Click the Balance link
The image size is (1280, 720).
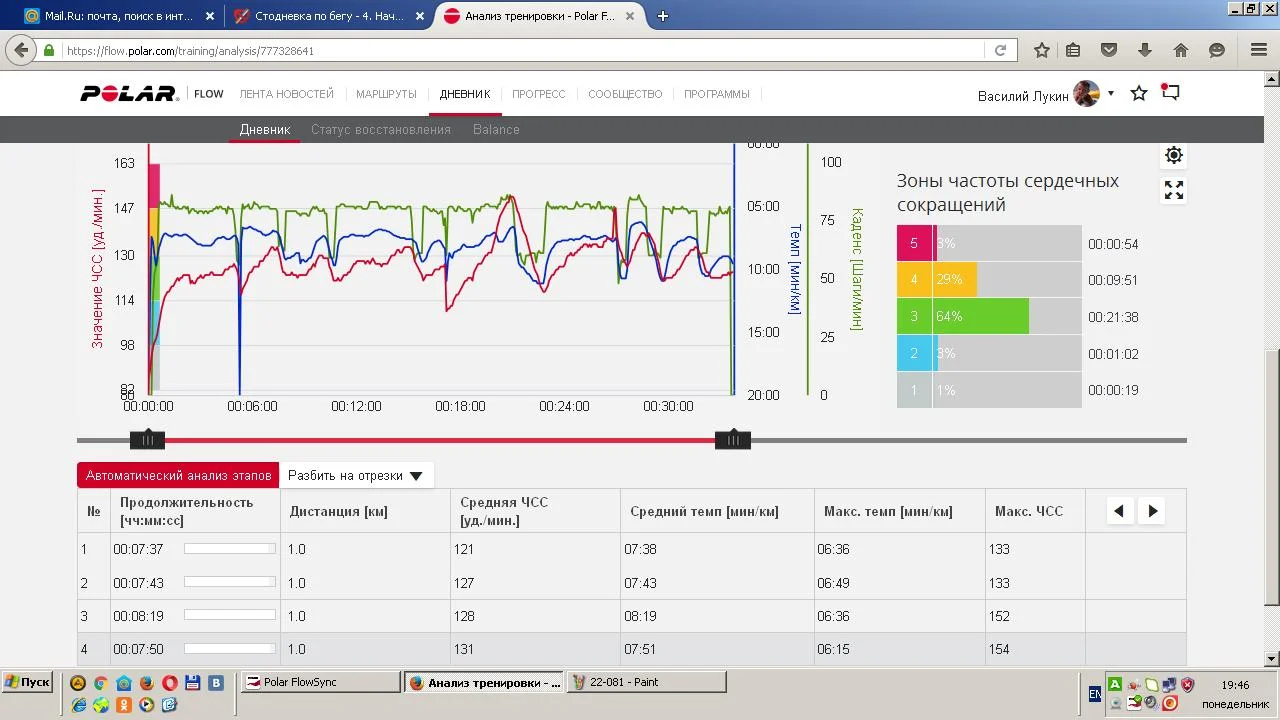coord(496,129)
